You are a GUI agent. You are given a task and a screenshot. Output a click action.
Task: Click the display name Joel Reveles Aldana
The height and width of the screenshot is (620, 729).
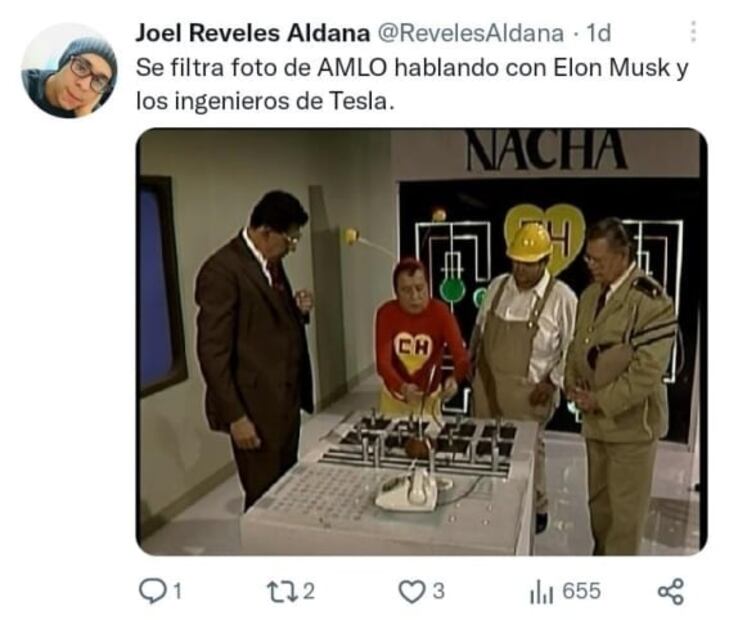pyautogui.click(x=253, y=33)
